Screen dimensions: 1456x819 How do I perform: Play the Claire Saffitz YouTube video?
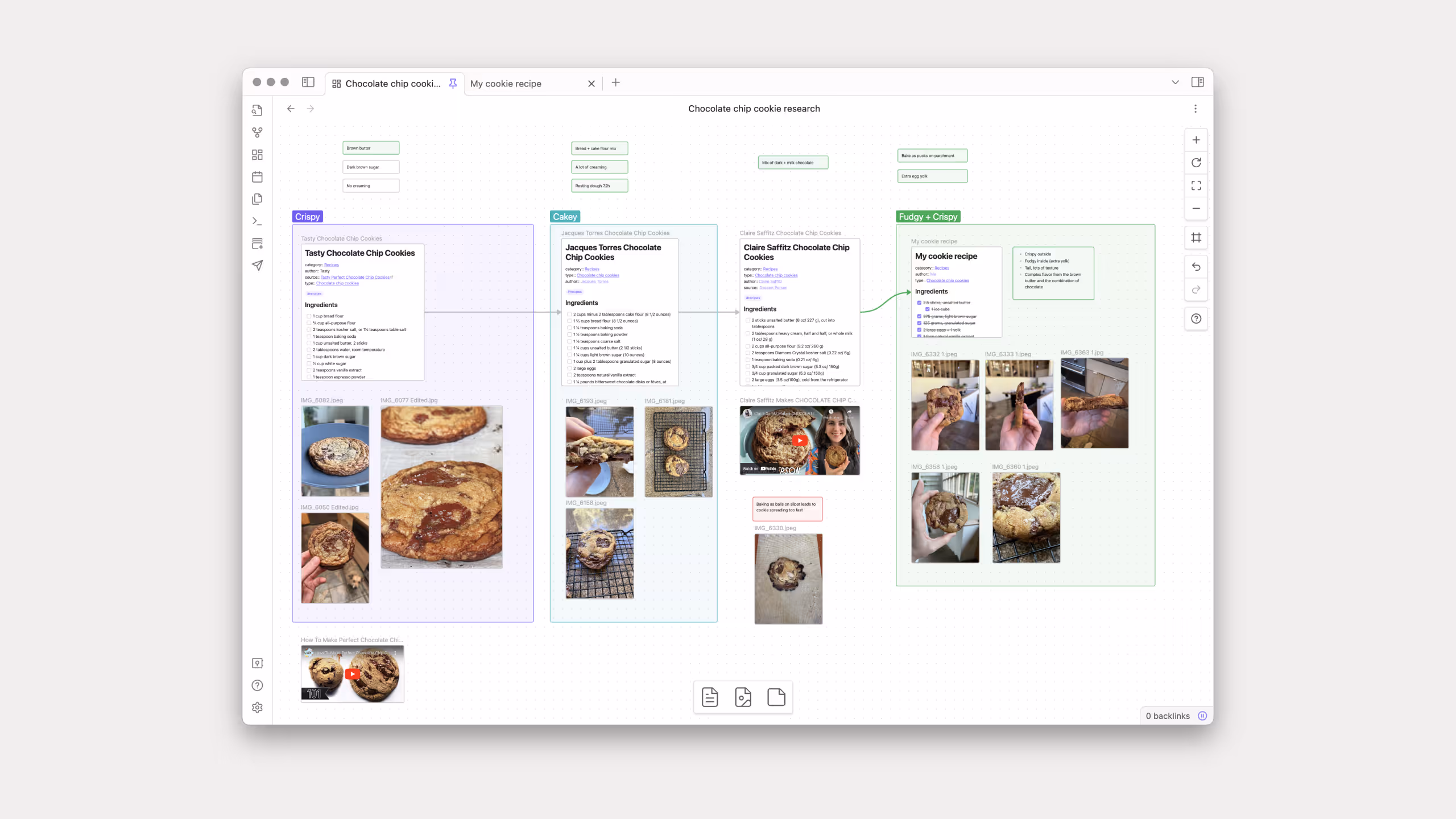(800, 440)
